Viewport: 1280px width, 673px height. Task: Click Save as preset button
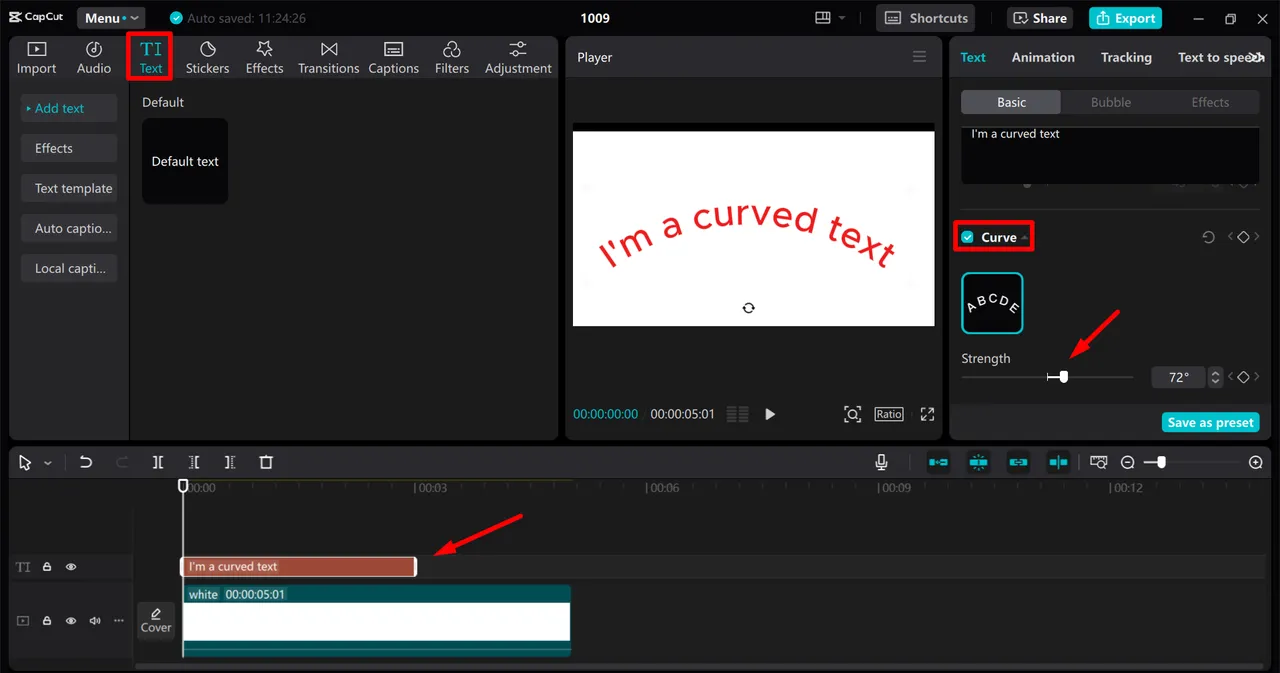click(x=1210, y=422)
